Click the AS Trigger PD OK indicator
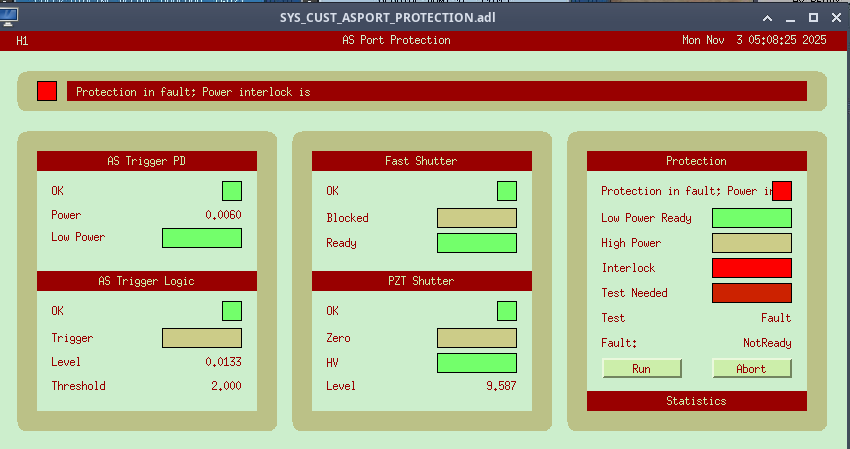Viewport: 850px width, 449px height. tap(232, 191)
